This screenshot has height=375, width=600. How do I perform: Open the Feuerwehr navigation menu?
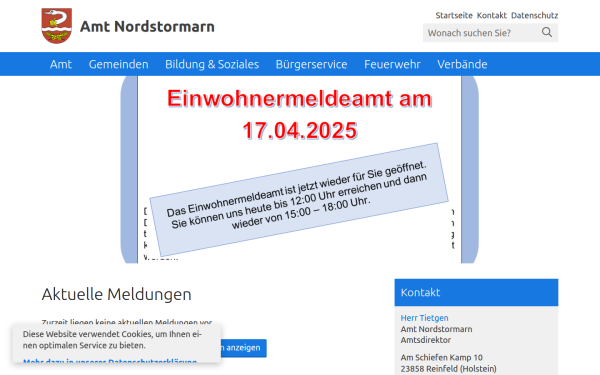392,64
